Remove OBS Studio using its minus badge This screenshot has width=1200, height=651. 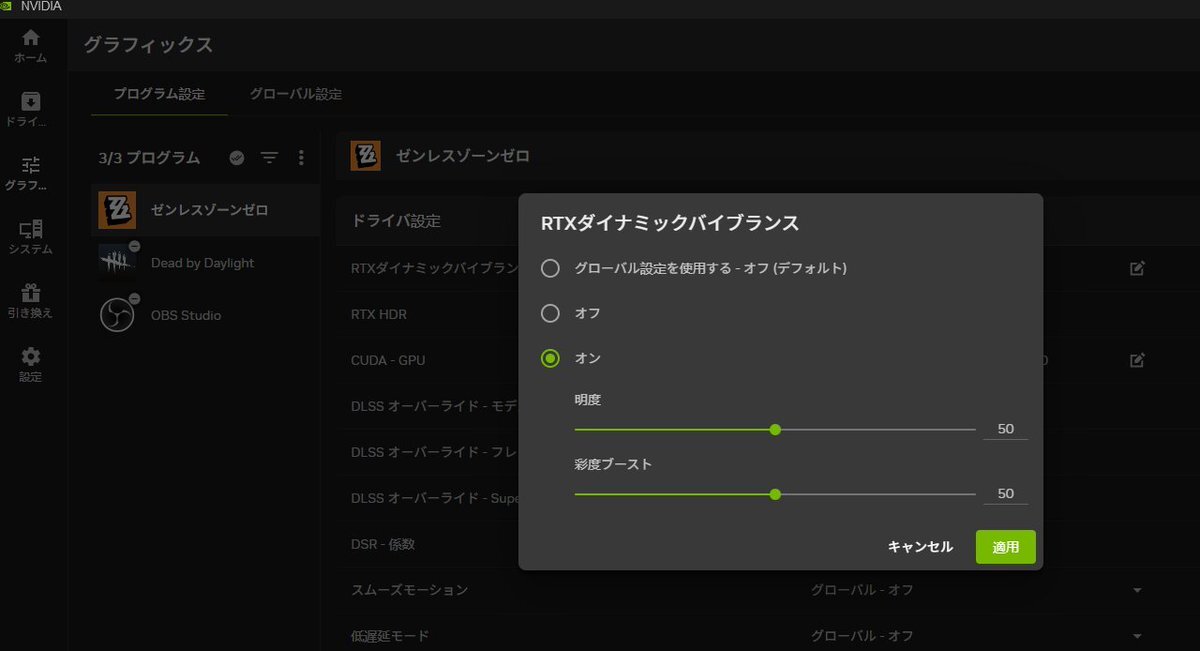(x=134, y=298)
